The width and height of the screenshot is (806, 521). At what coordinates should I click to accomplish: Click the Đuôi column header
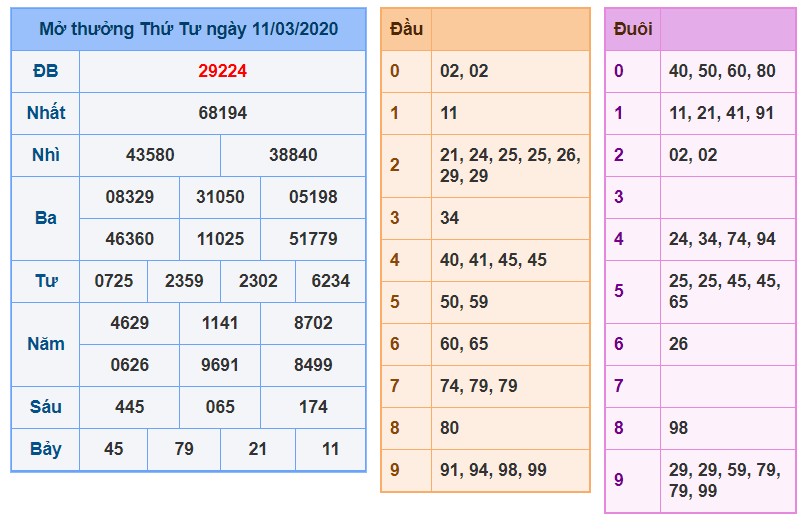point(632,29)
